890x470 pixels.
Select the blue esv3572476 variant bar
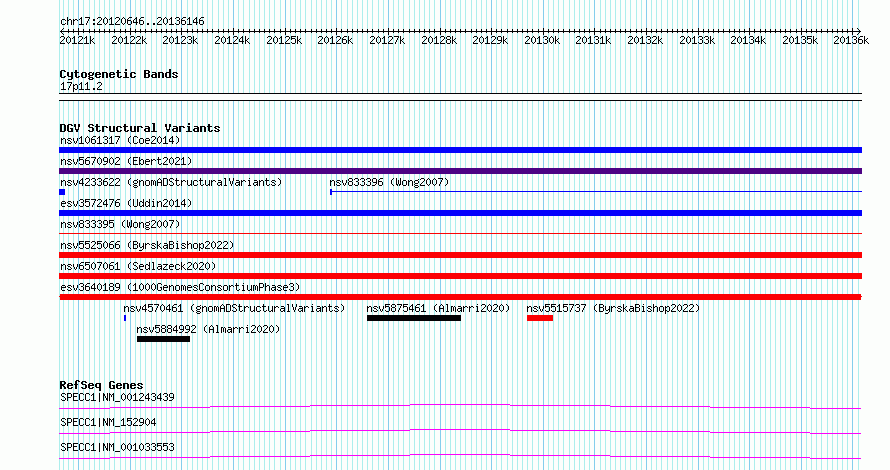(x=460, y=213)
